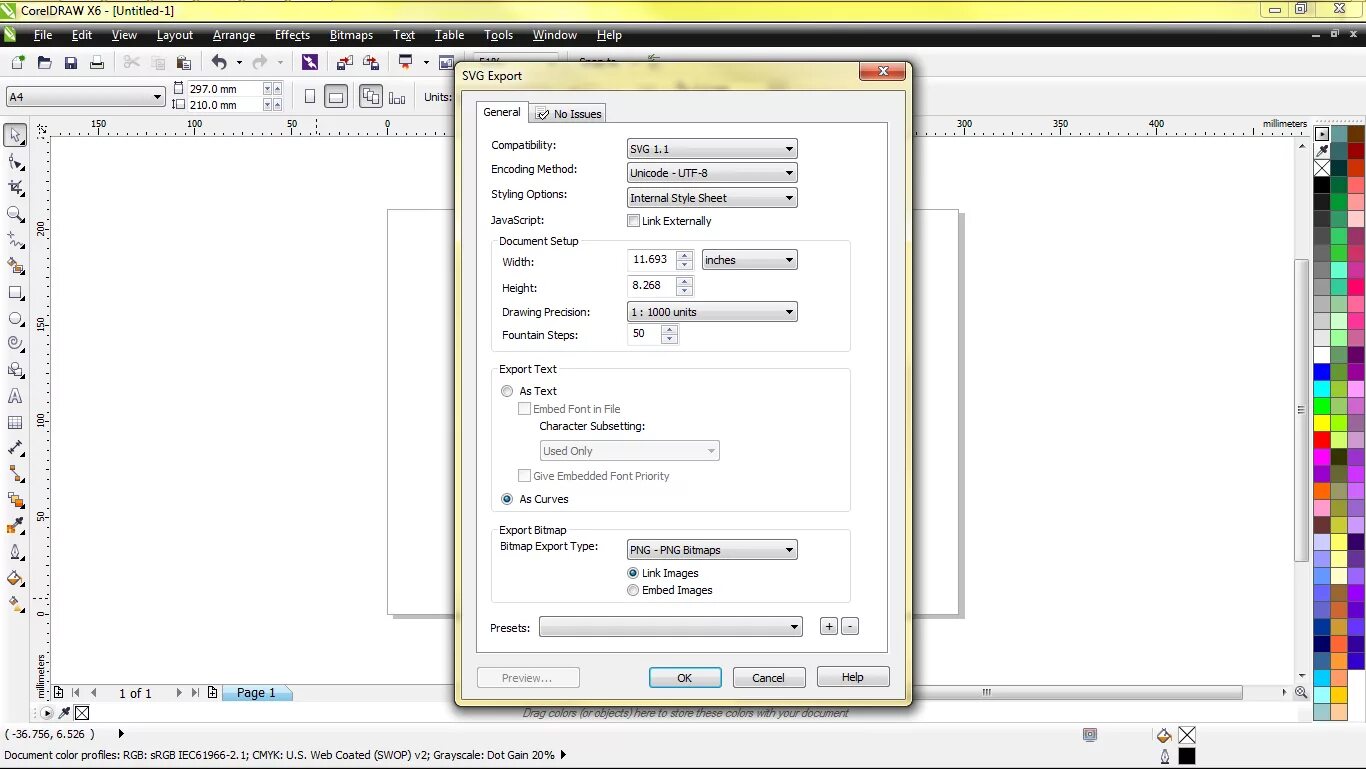Open the Drawing Precision dropdown
Image resolution: width=1366 pixels, height=769 pixels.
(x=712, y=312)
